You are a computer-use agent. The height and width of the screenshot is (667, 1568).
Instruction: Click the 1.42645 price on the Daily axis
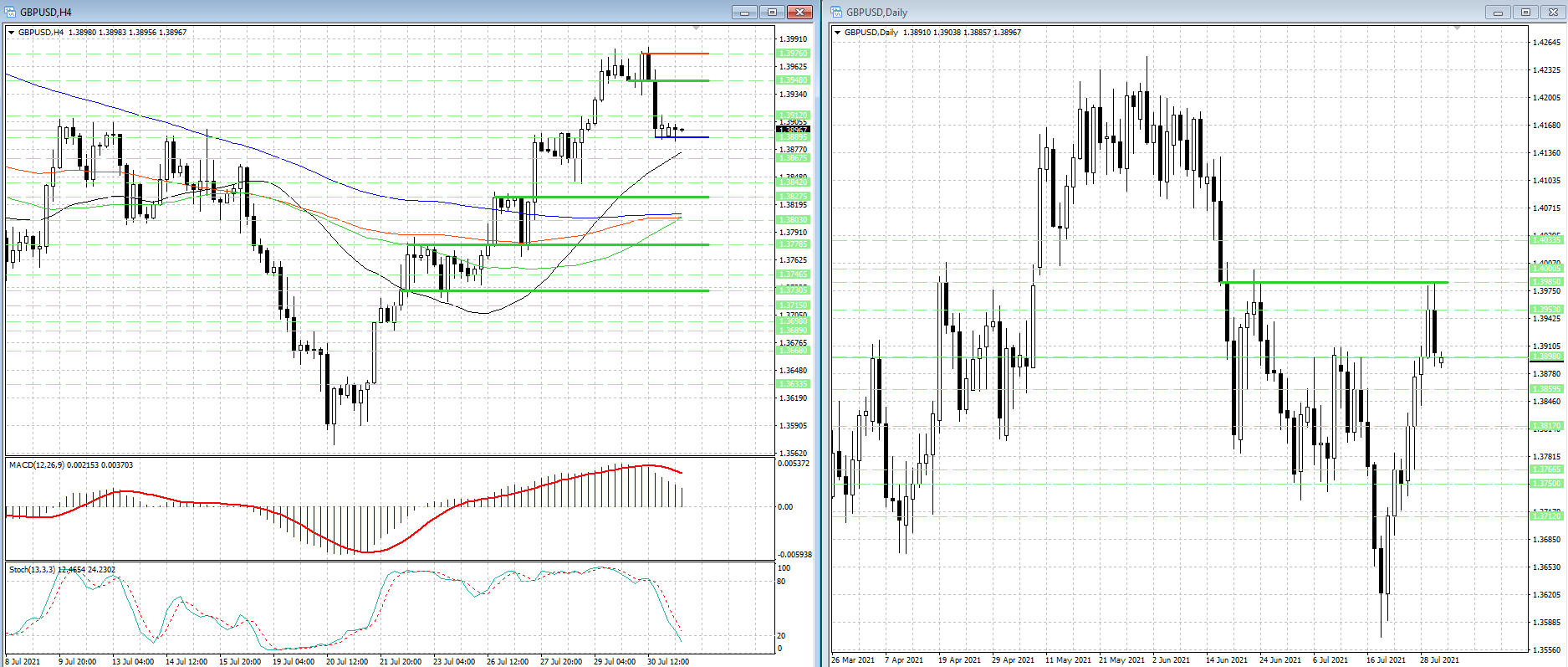[x=1546, y=43]
